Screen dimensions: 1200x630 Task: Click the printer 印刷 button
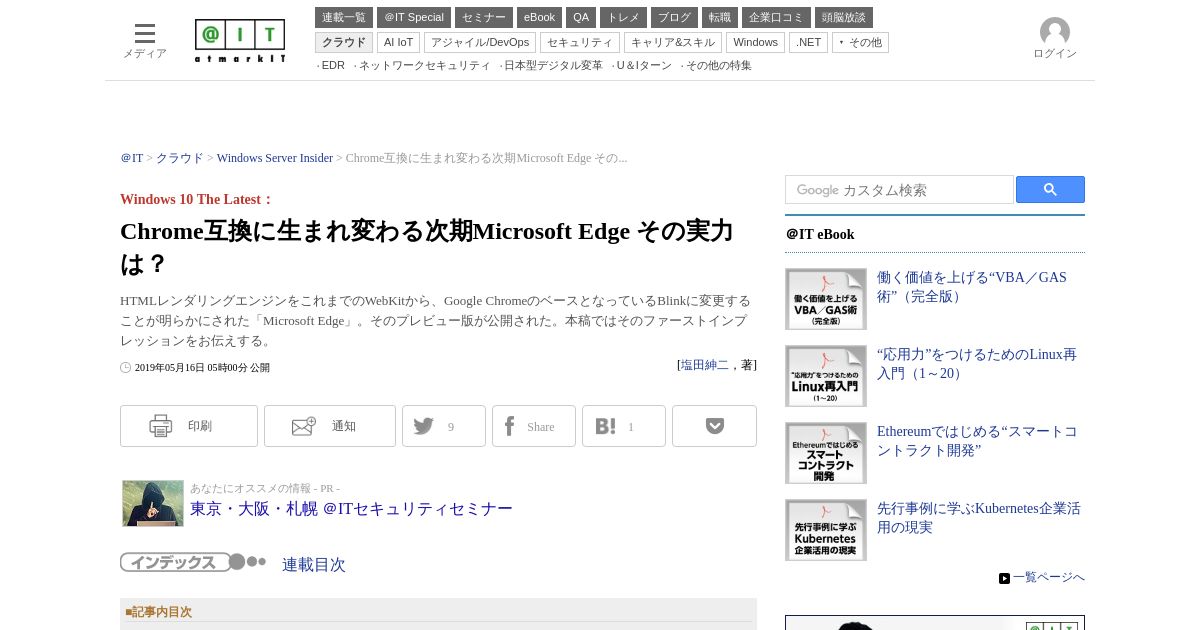pyautogui.click(x=189, y=426)
